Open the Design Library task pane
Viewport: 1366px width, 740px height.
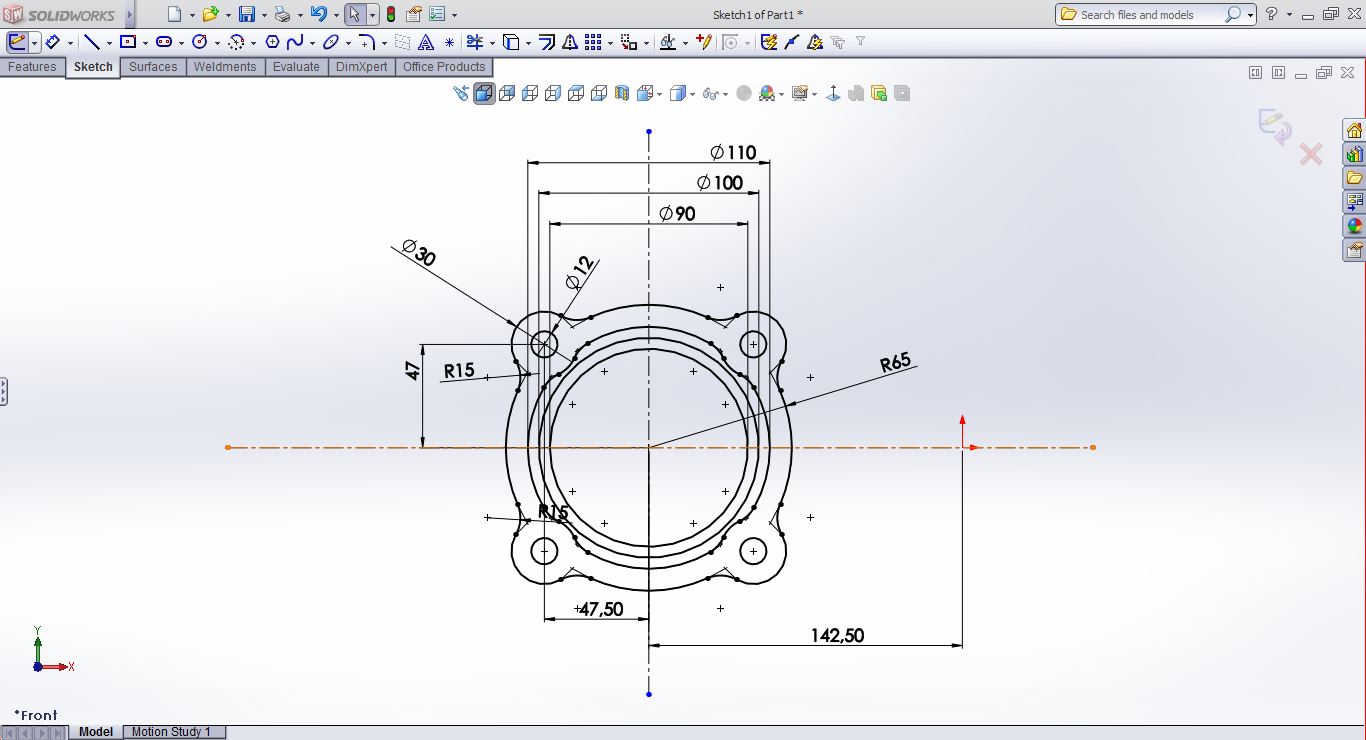(x=1353, y=153)
